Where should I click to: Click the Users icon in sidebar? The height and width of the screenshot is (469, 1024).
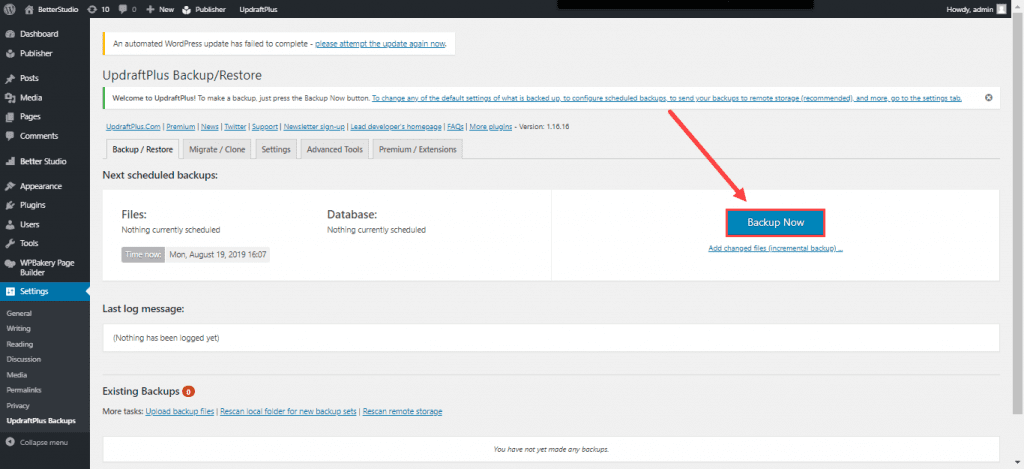[10, 224]
